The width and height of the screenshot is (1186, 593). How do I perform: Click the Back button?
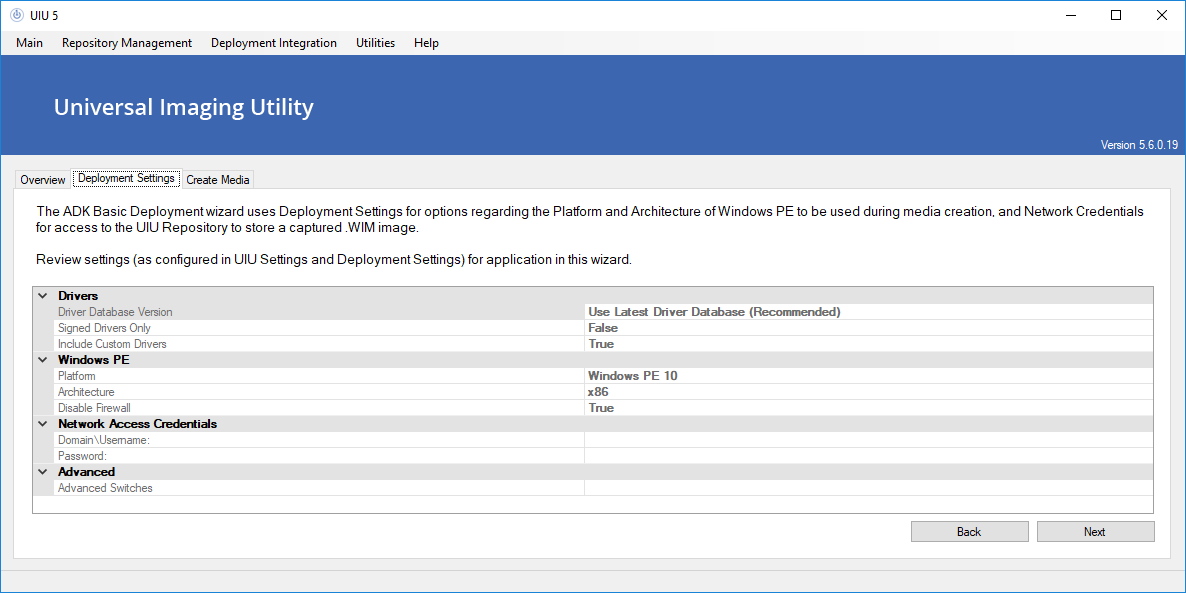pyautogui.click(x=969, y=532)
